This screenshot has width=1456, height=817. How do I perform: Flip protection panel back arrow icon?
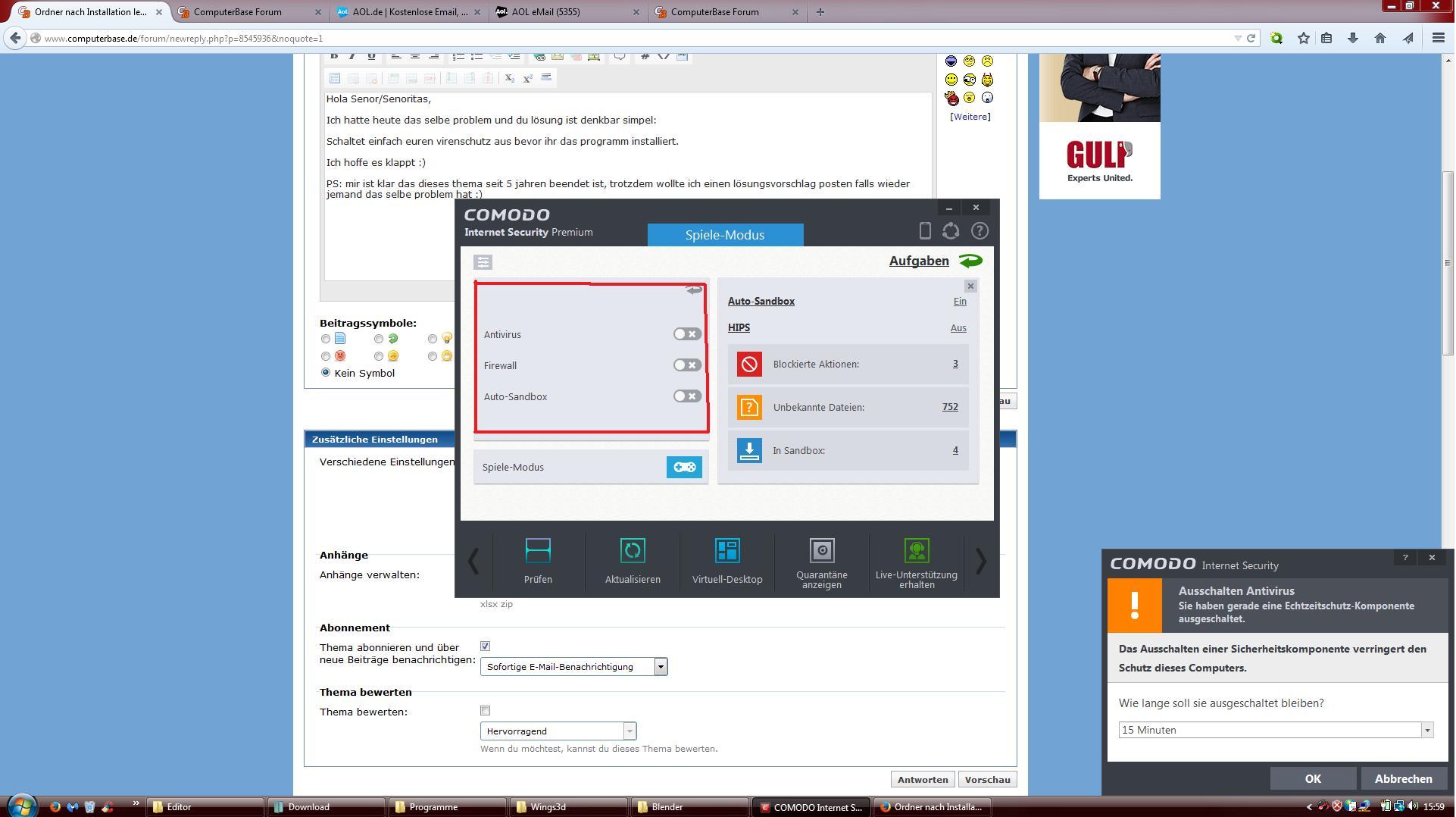coord(694,290)
